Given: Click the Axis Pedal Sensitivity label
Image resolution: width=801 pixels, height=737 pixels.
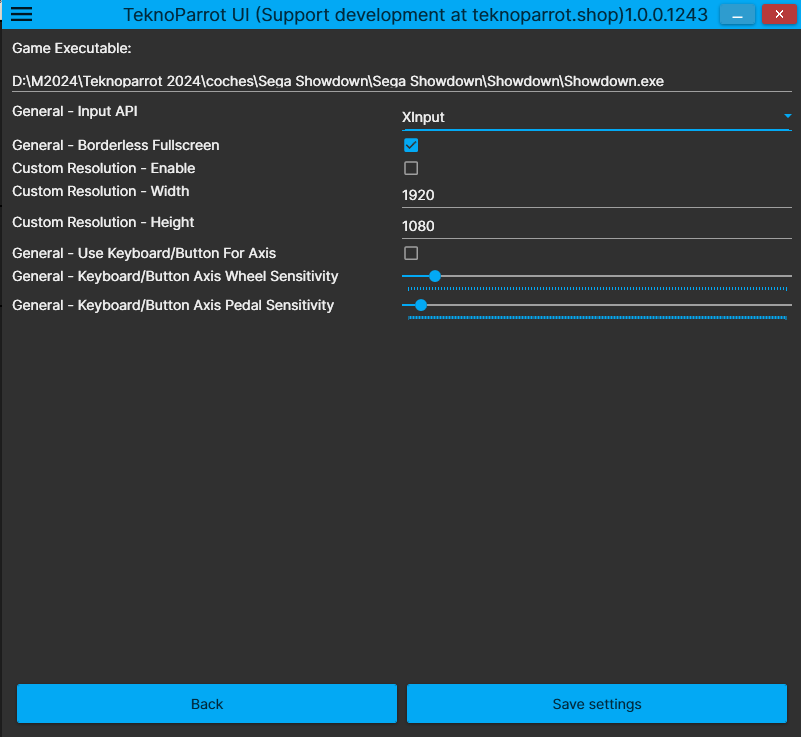Looking at the screenshot, I should 173,305.
